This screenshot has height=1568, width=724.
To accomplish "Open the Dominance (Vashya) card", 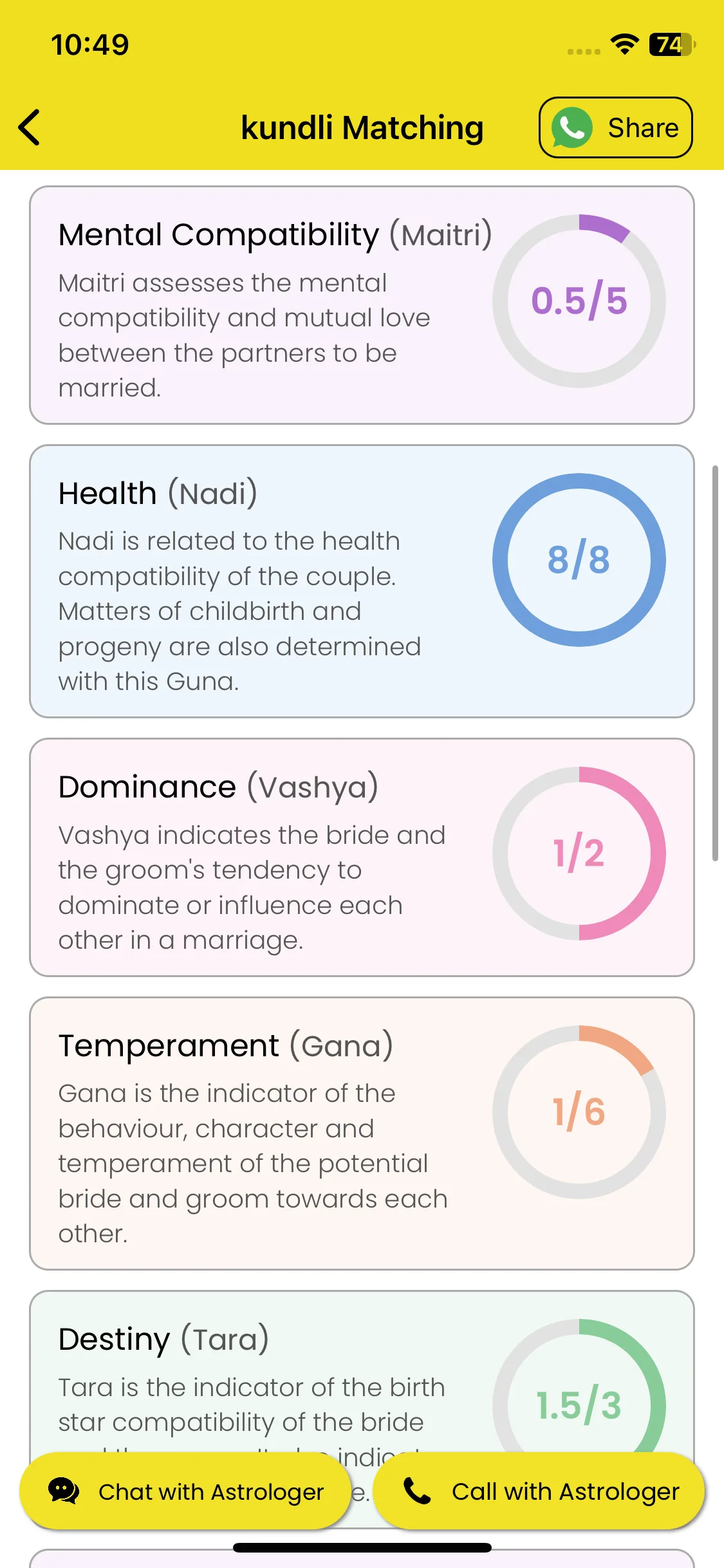I will [x=362, y=857].
